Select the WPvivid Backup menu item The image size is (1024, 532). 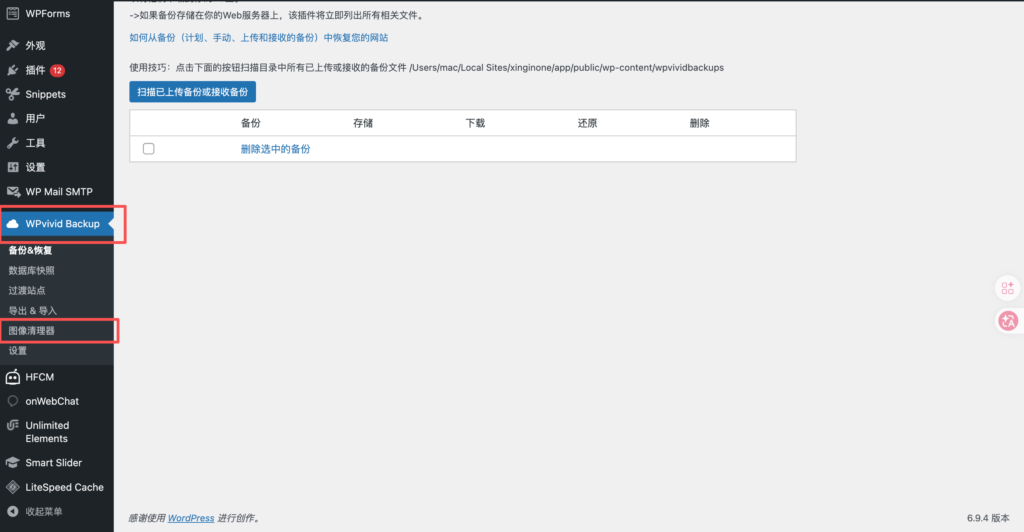(x=57, y=224)
